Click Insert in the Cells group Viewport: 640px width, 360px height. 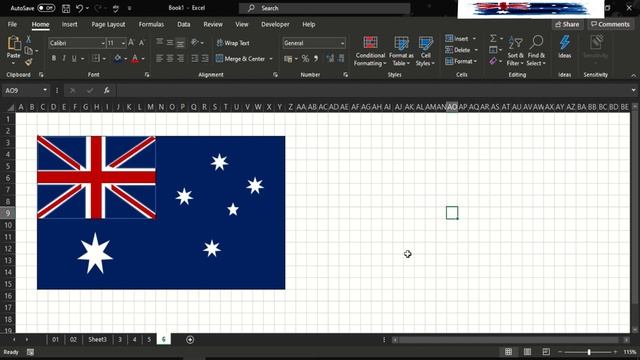coord(460,39)
